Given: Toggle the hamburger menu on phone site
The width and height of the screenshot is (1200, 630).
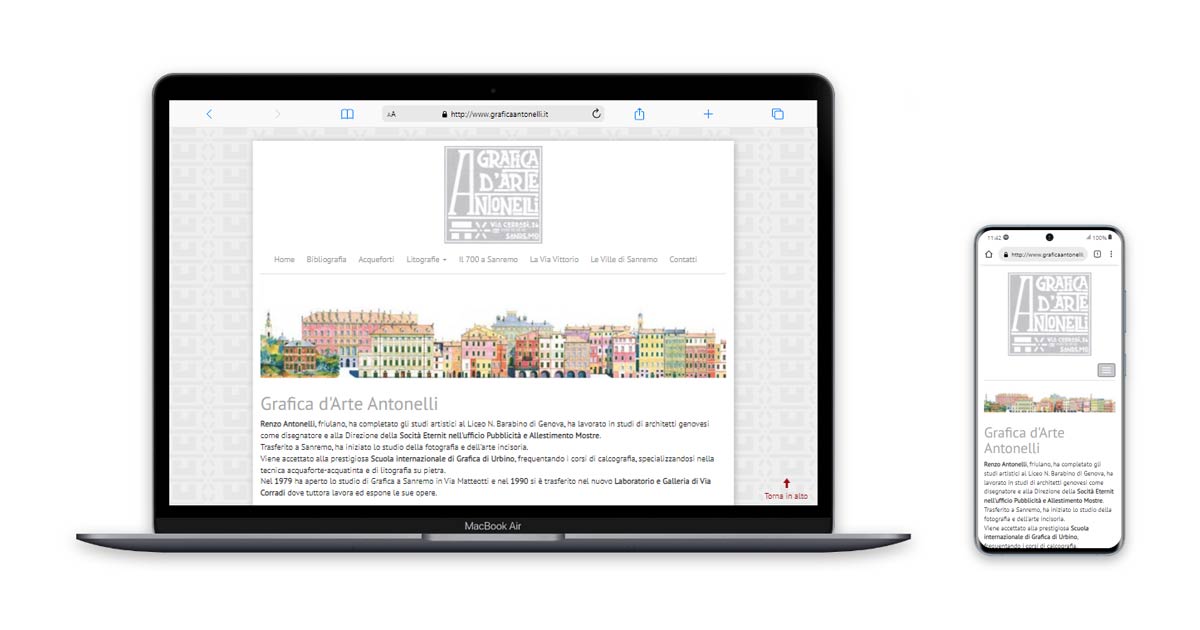Looking at the screenshot, I should point(1106,370).
